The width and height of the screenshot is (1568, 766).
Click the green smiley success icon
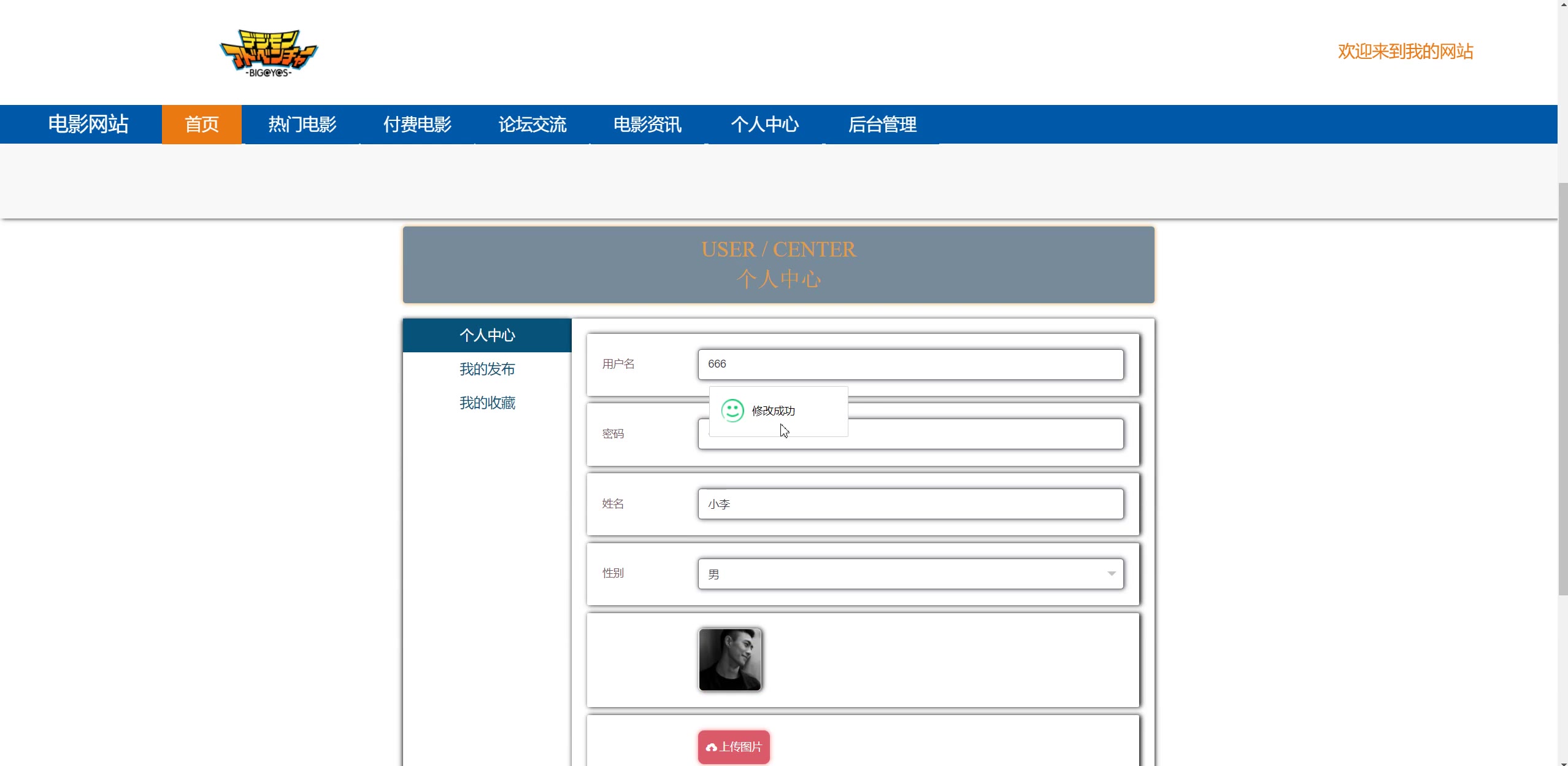click(732, 411)
